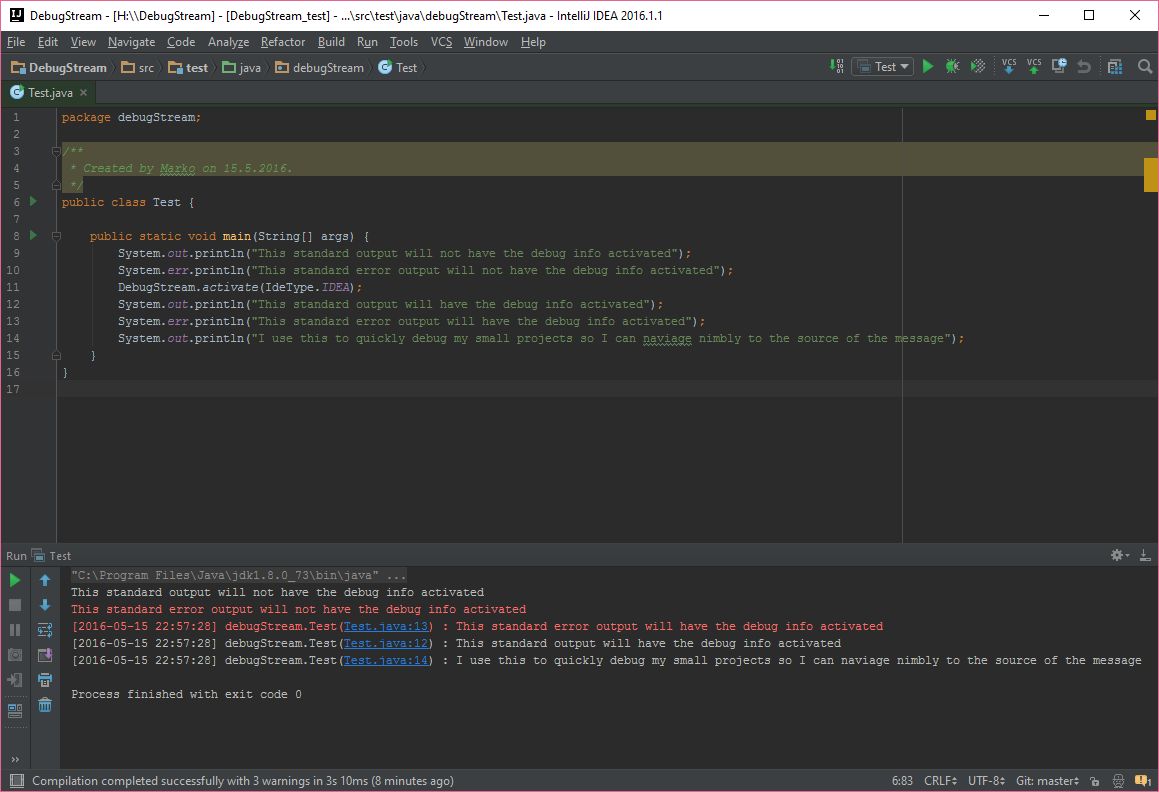Open the Analyze menu
This screenshot has height=792, width=1159.
228,42
